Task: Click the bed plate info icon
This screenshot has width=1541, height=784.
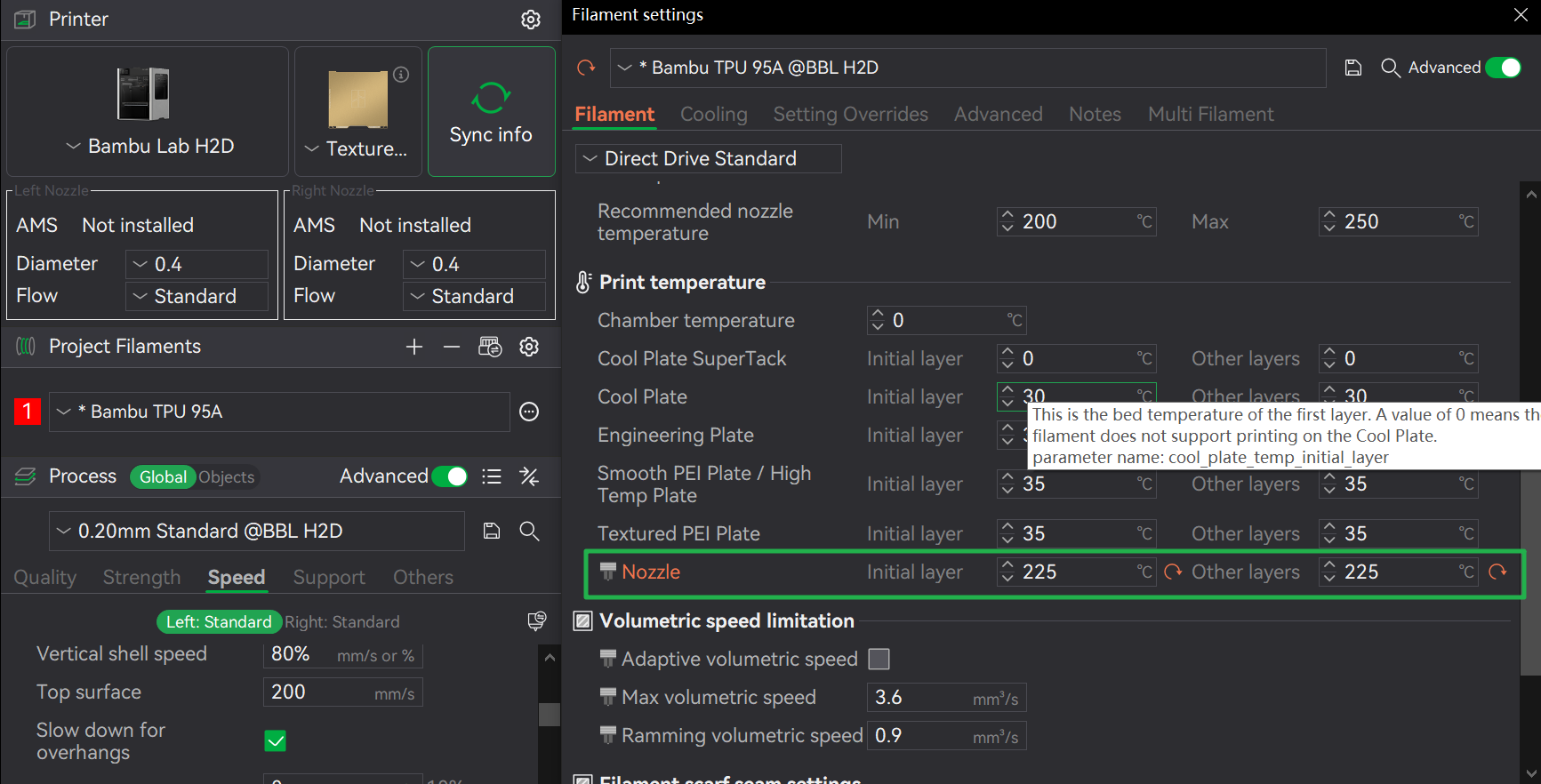Action: (x=402, y=75)
